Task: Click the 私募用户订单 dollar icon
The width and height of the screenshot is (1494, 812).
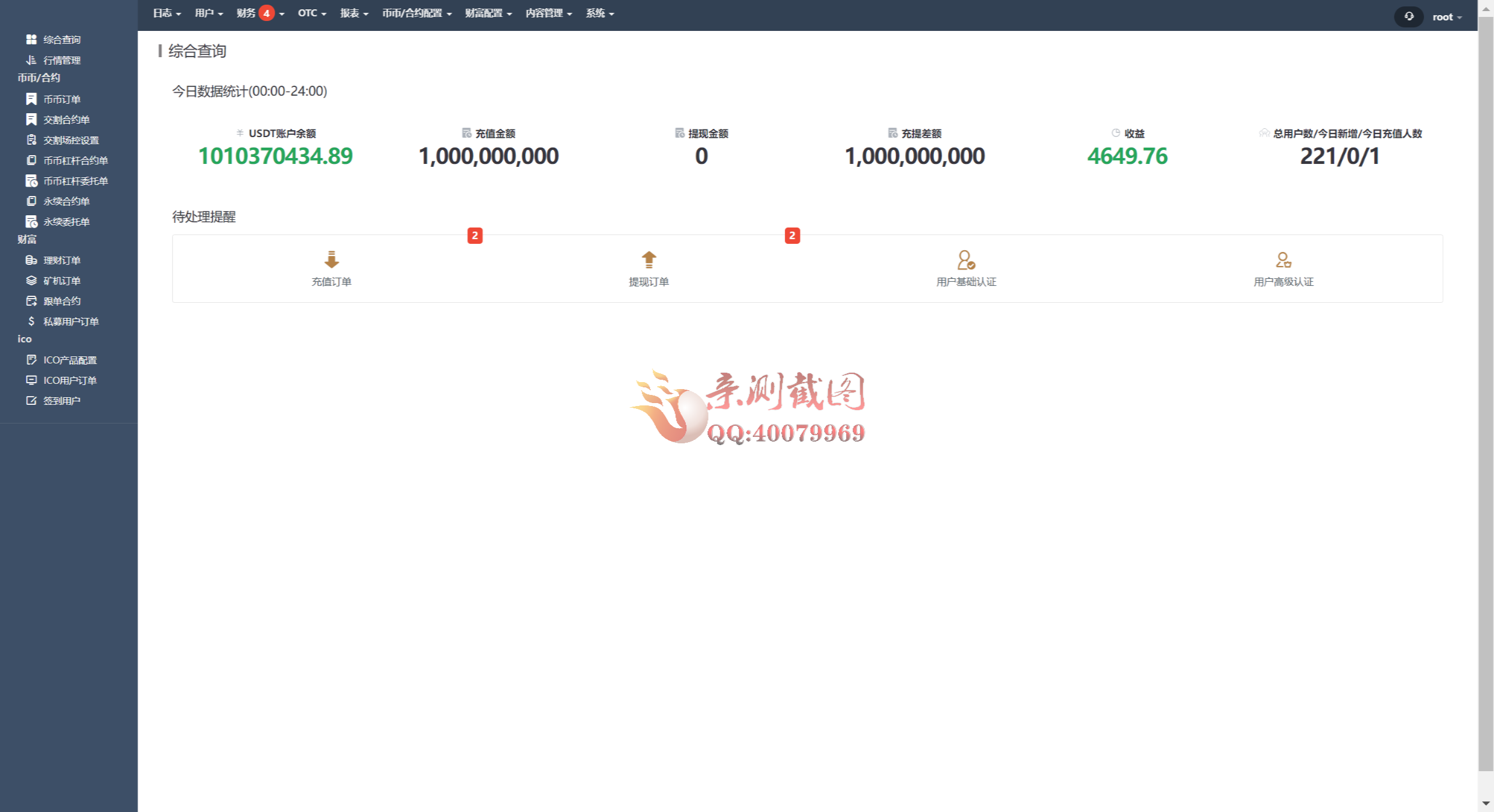Action: pos(32,321)
